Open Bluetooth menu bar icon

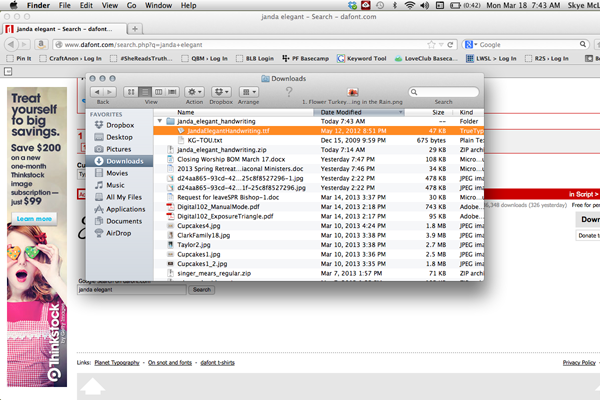click(x=395, y=5)
